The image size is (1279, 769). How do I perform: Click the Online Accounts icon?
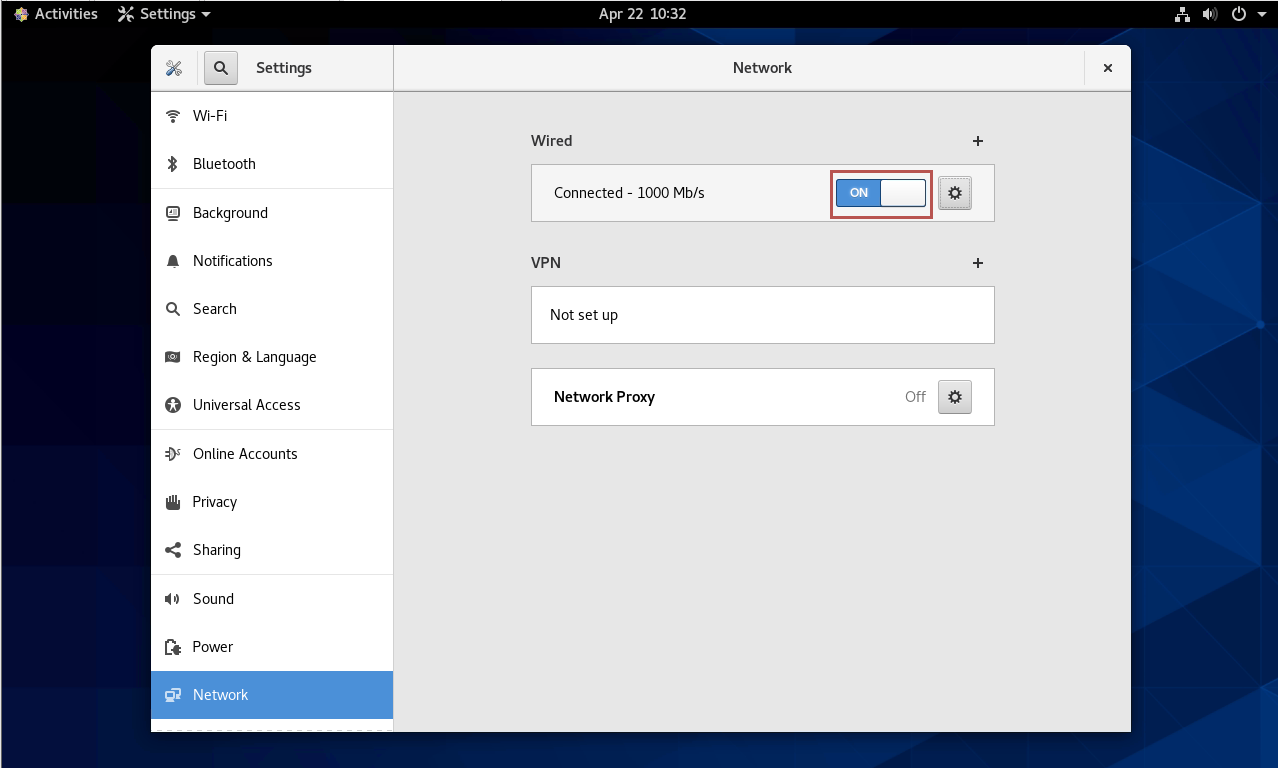(x=173, y=454)
